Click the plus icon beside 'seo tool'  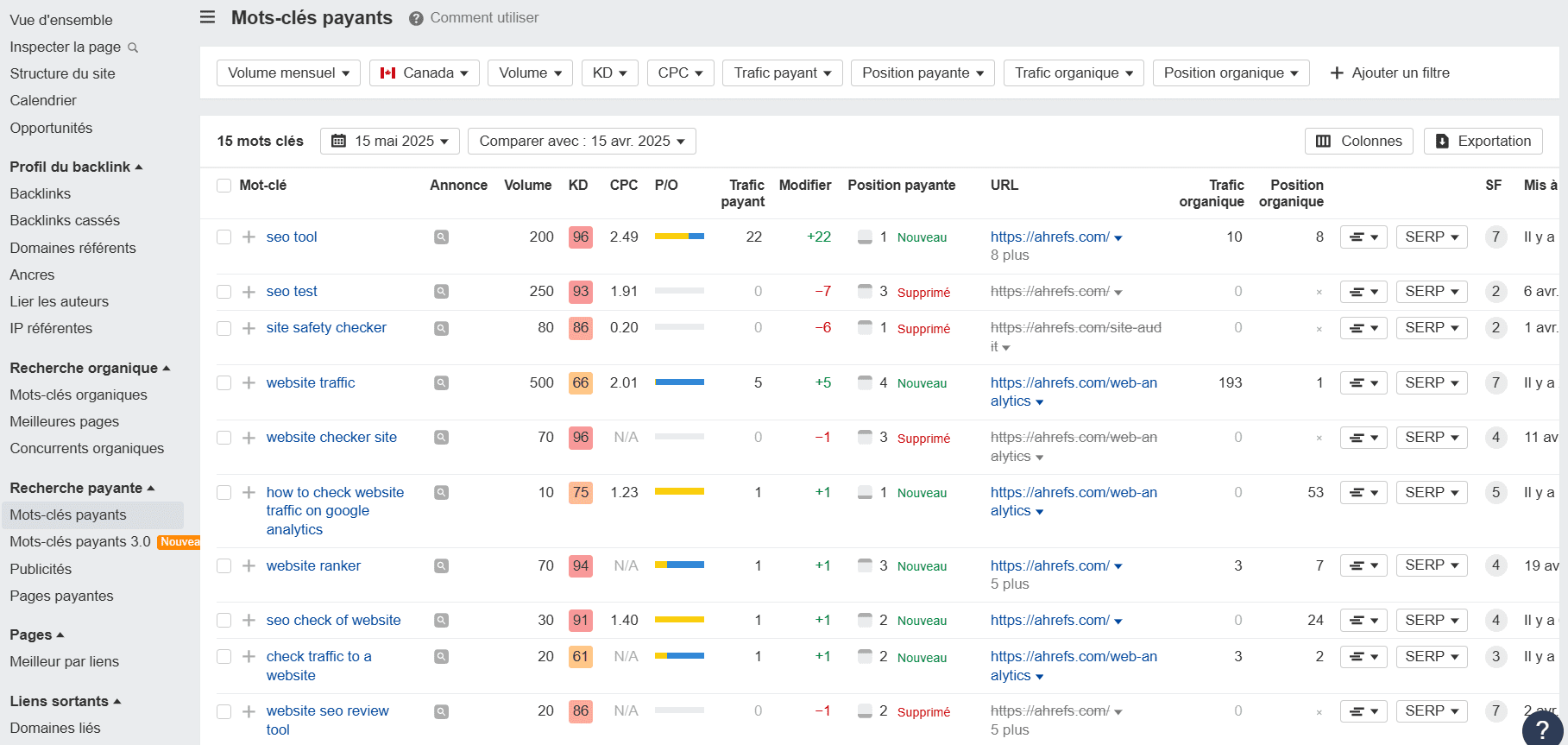(x=249, y=237)
